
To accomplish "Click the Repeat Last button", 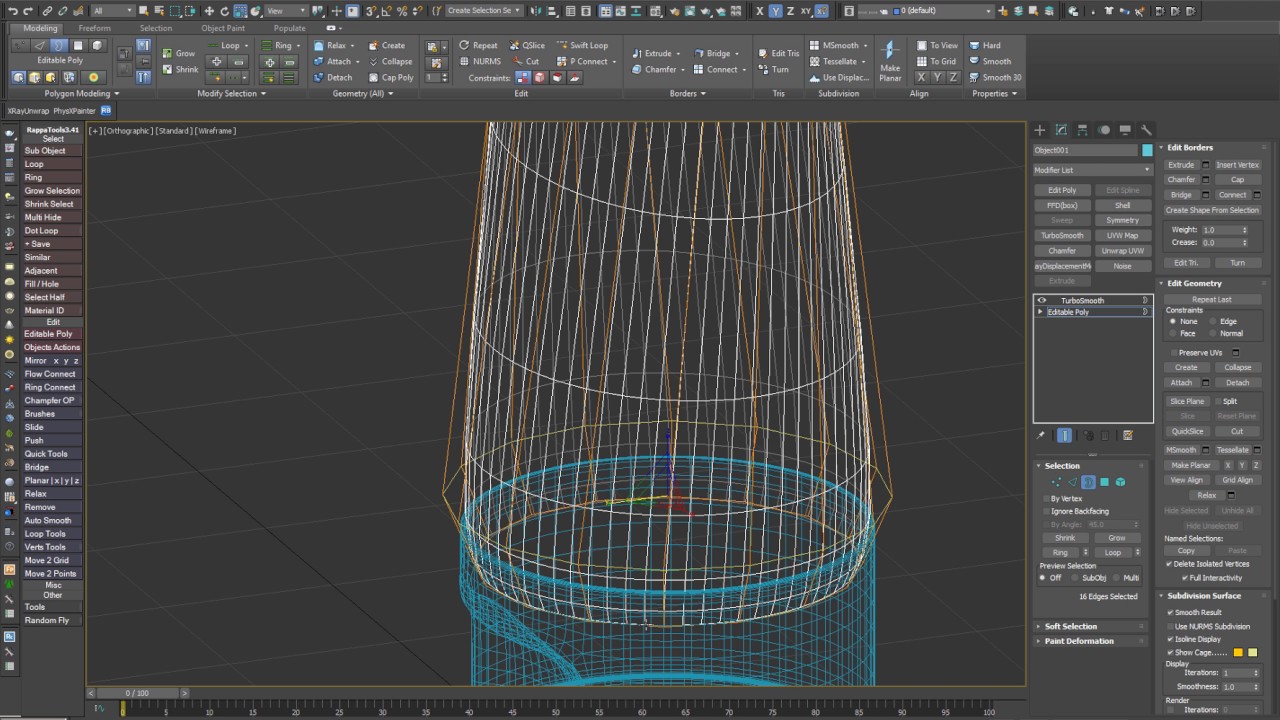I will pos(1212,300).
